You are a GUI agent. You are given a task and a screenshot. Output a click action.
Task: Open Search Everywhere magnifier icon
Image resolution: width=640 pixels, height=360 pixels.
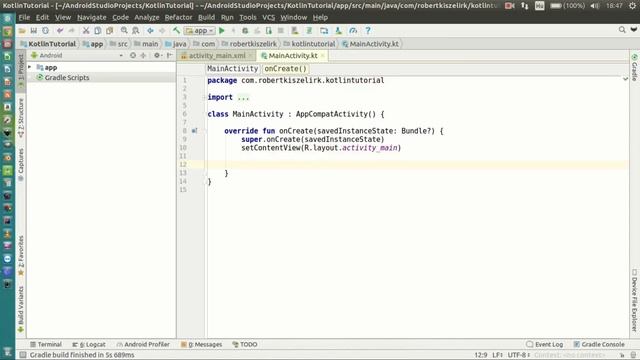click(622, 30)
